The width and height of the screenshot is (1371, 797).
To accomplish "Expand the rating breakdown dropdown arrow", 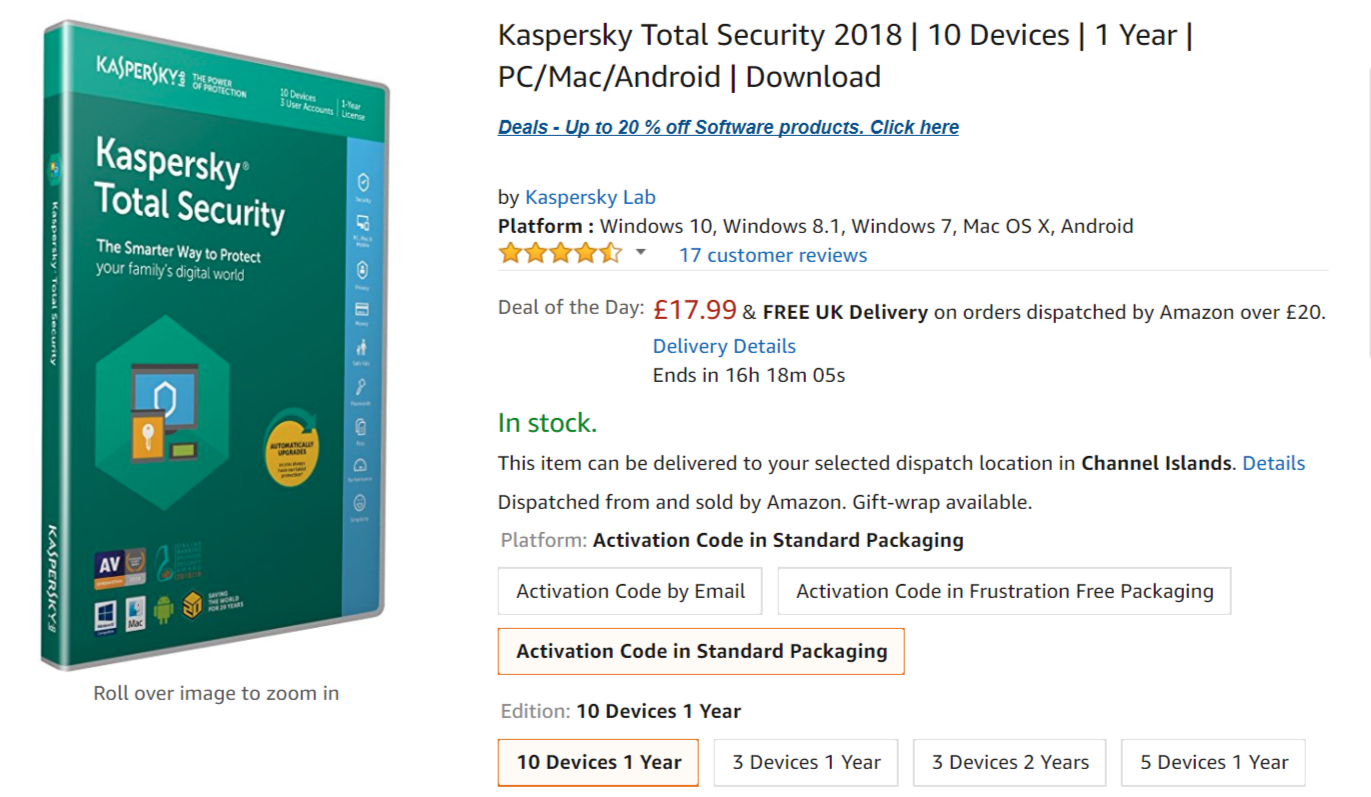I will pos(641,253).
